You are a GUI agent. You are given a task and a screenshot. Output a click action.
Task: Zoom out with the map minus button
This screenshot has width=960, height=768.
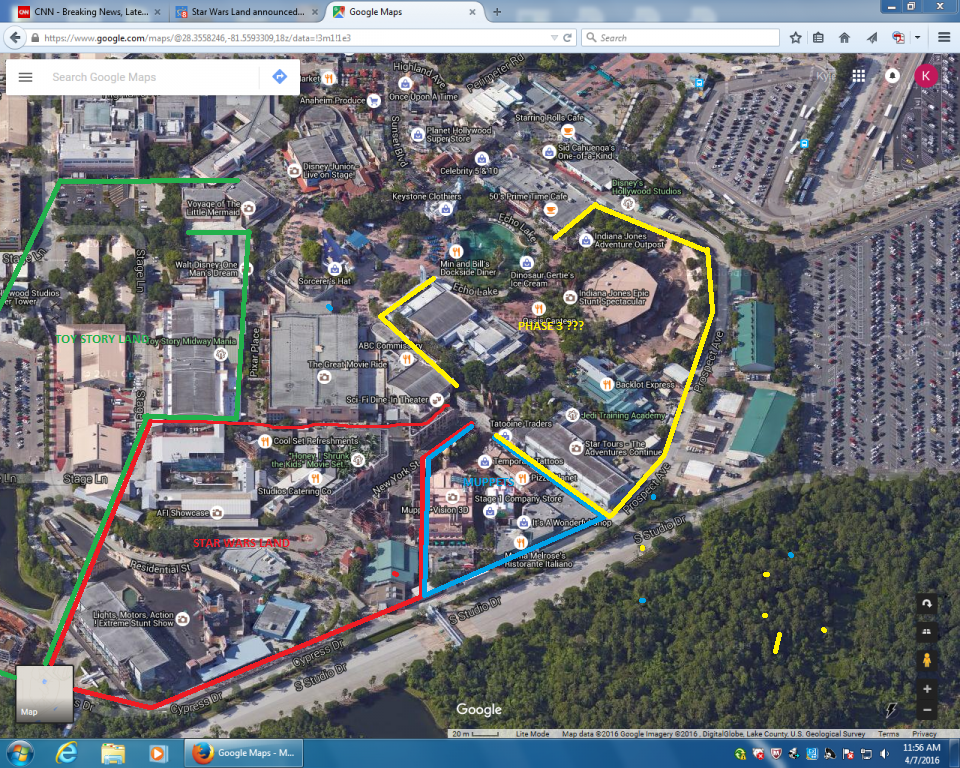click(x=927, y=710)
